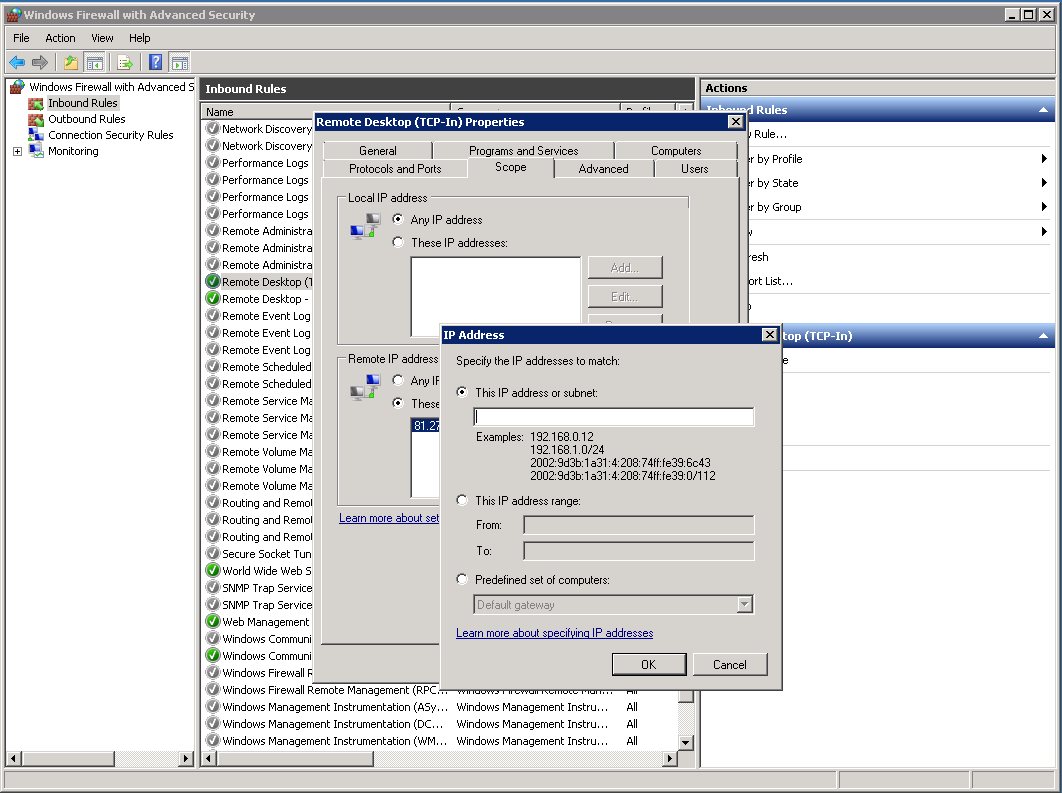The height and width of the screenshot is (793, 1062).
Task: Switch to the Protocols and Ports tab
Action: [x=395, y=169]
